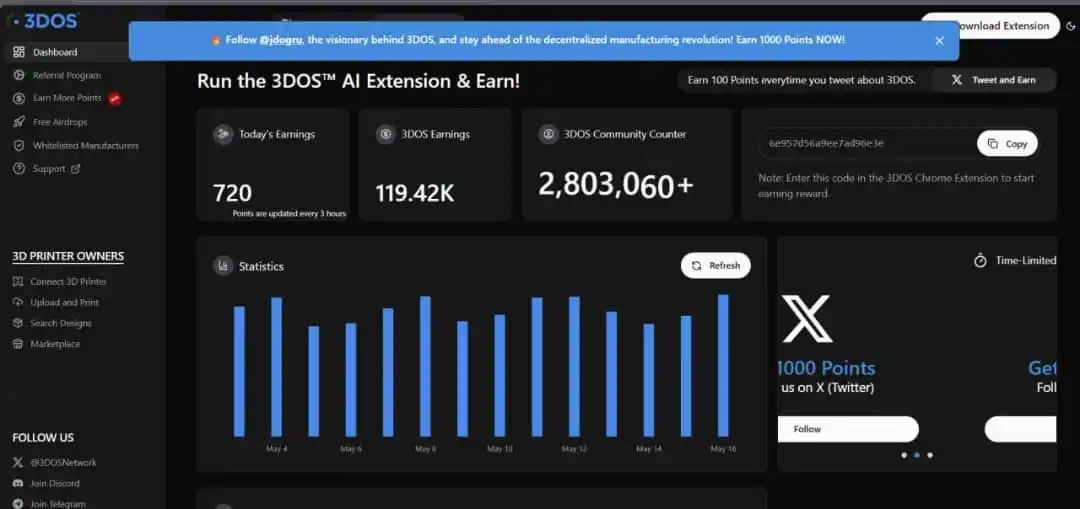Click the Statistics chart icon
Viewport: 1080px width, 509px height.
222,266
